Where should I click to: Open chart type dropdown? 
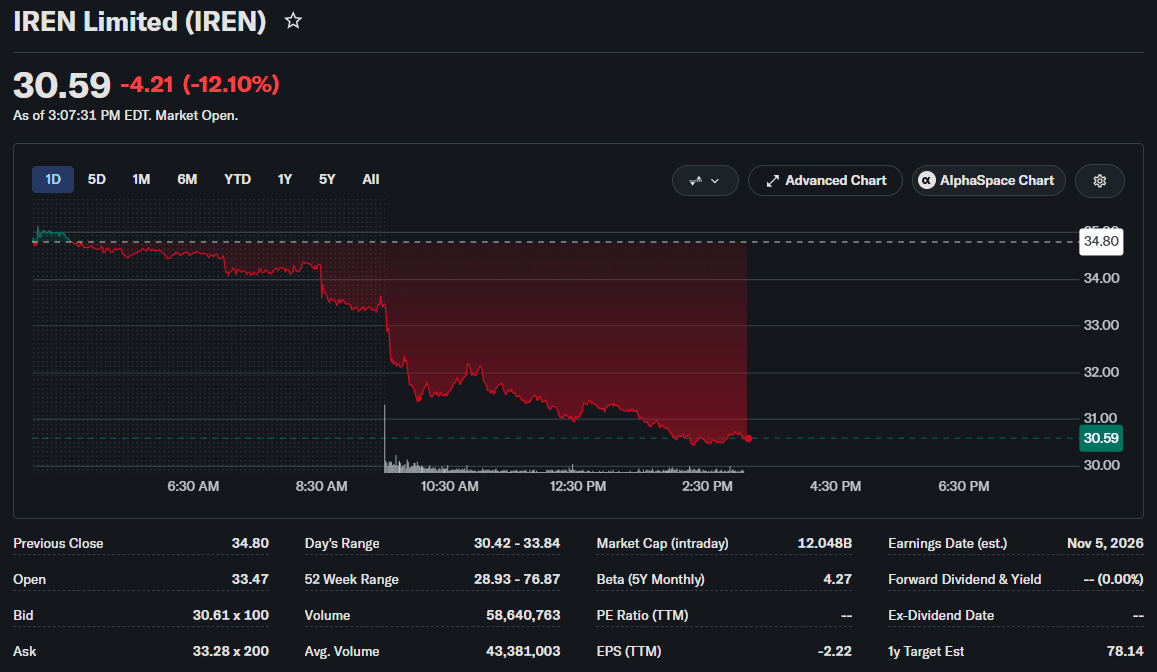click(705, 181)
